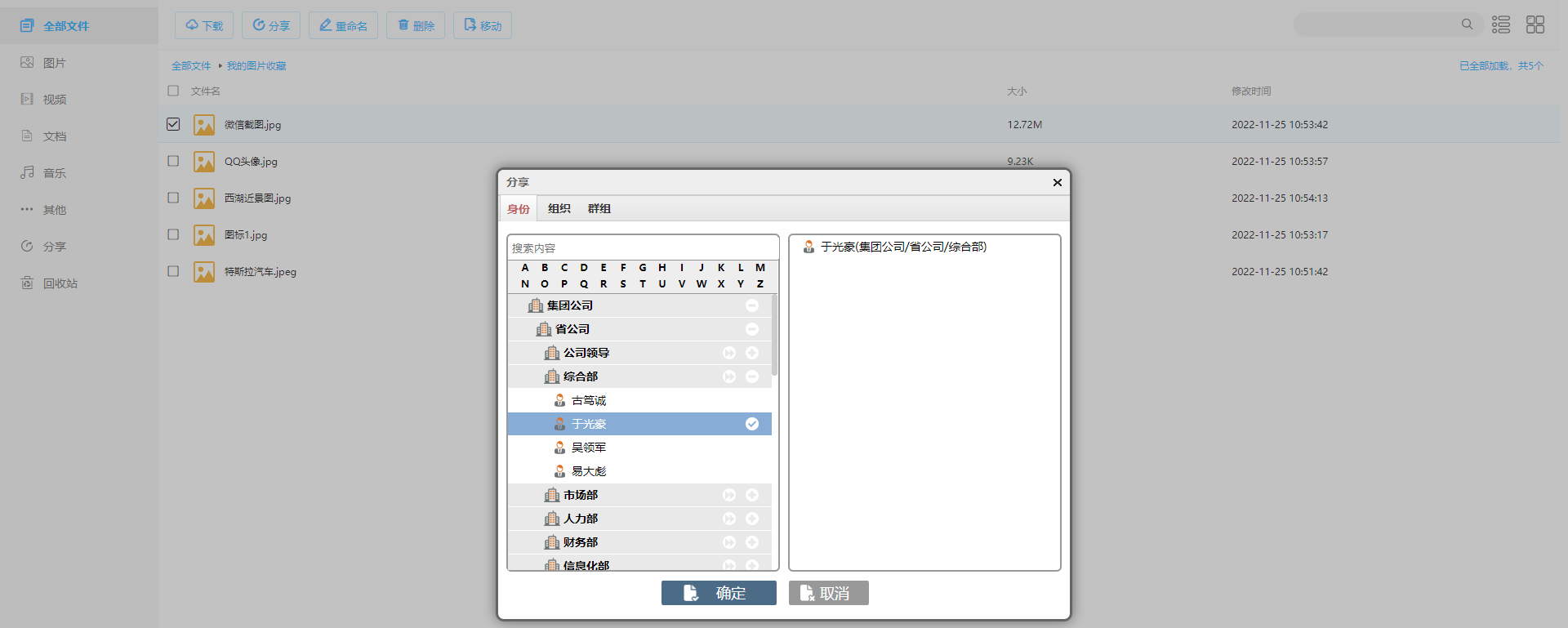
Task: Collapse the 集团公司 tree node
Action: click(752, 305)
